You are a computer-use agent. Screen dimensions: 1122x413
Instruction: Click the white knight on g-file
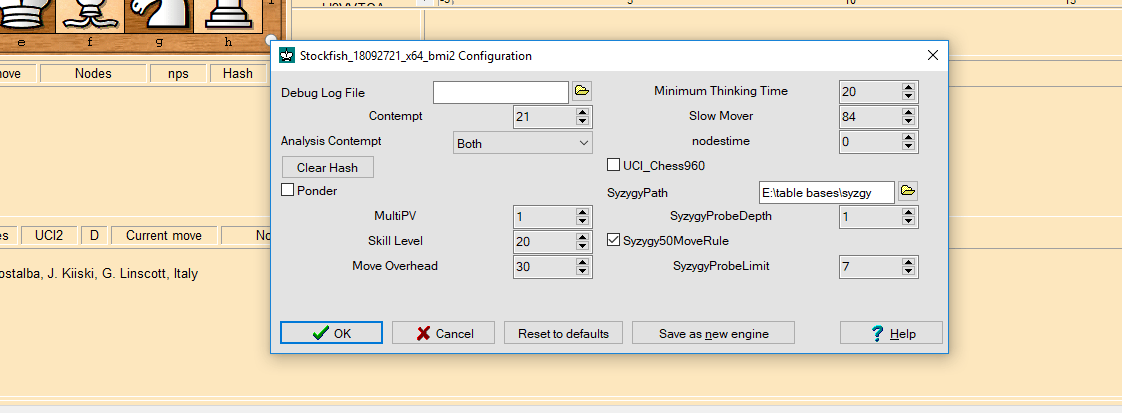click(159, 16)
